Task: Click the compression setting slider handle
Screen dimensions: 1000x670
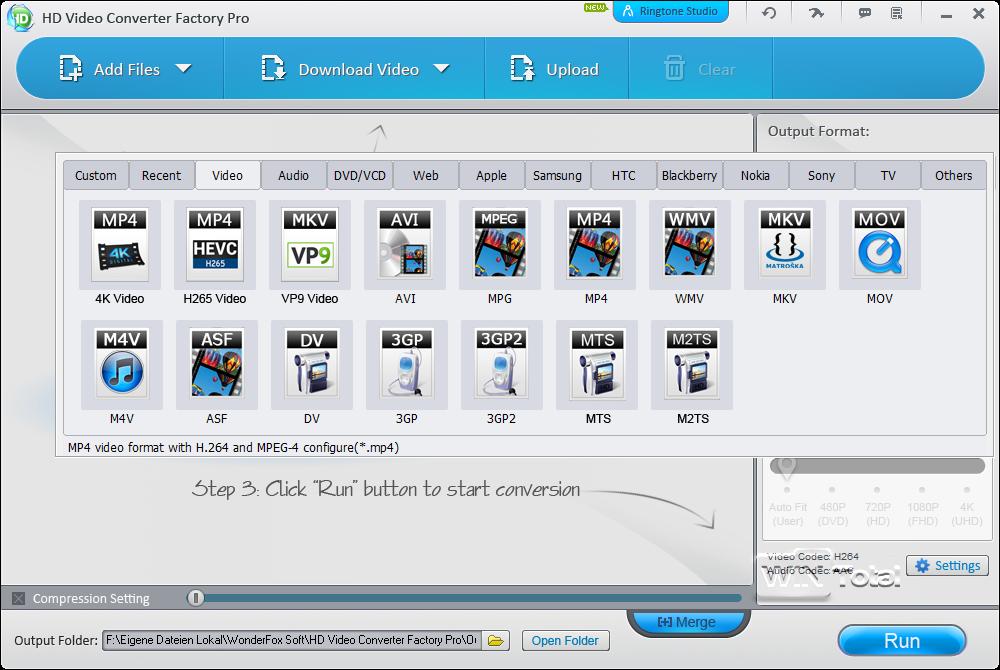Action: pyautogui.click(x=196, y=598)
